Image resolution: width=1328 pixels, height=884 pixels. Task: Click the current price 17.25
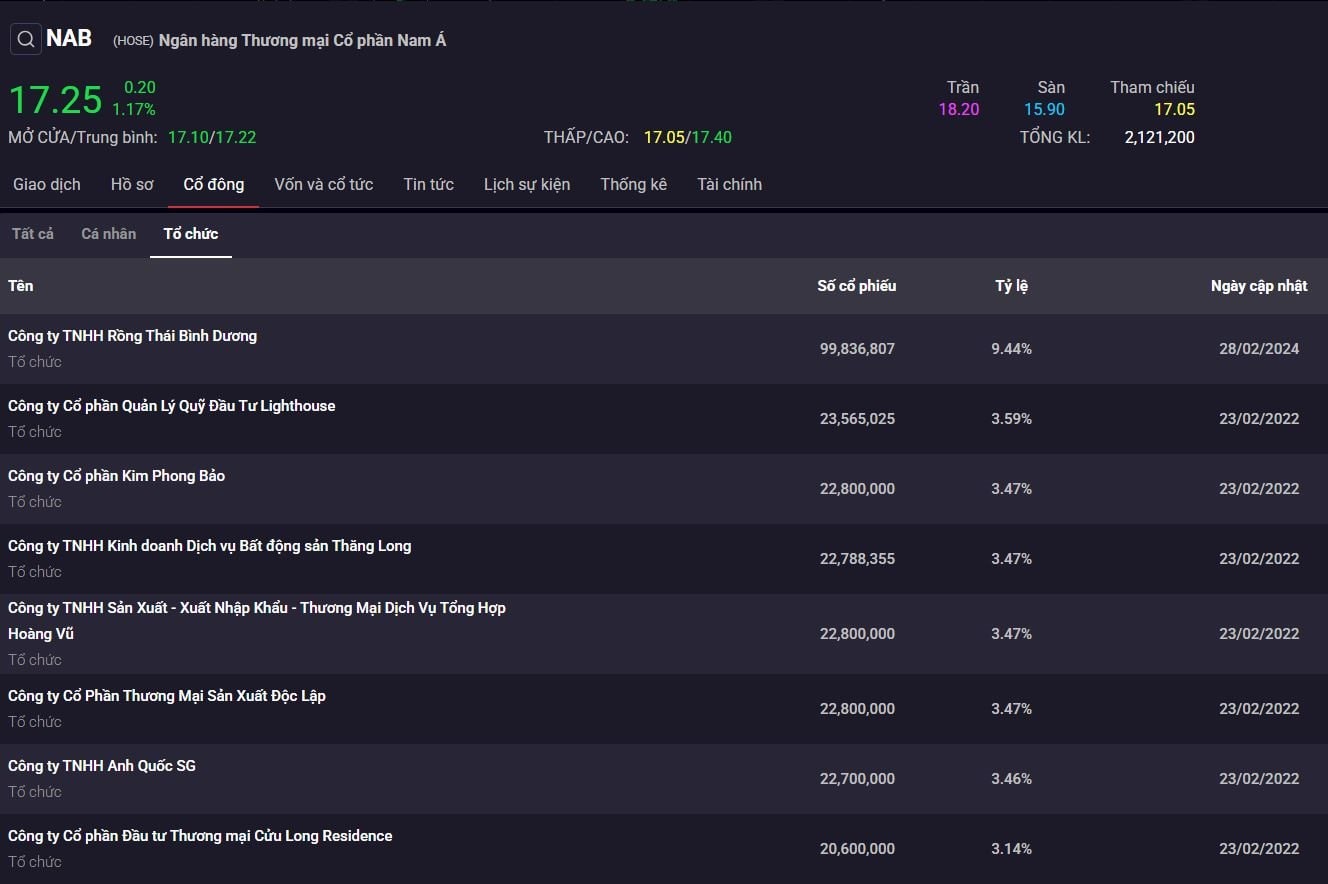click(x=56, y=100)
